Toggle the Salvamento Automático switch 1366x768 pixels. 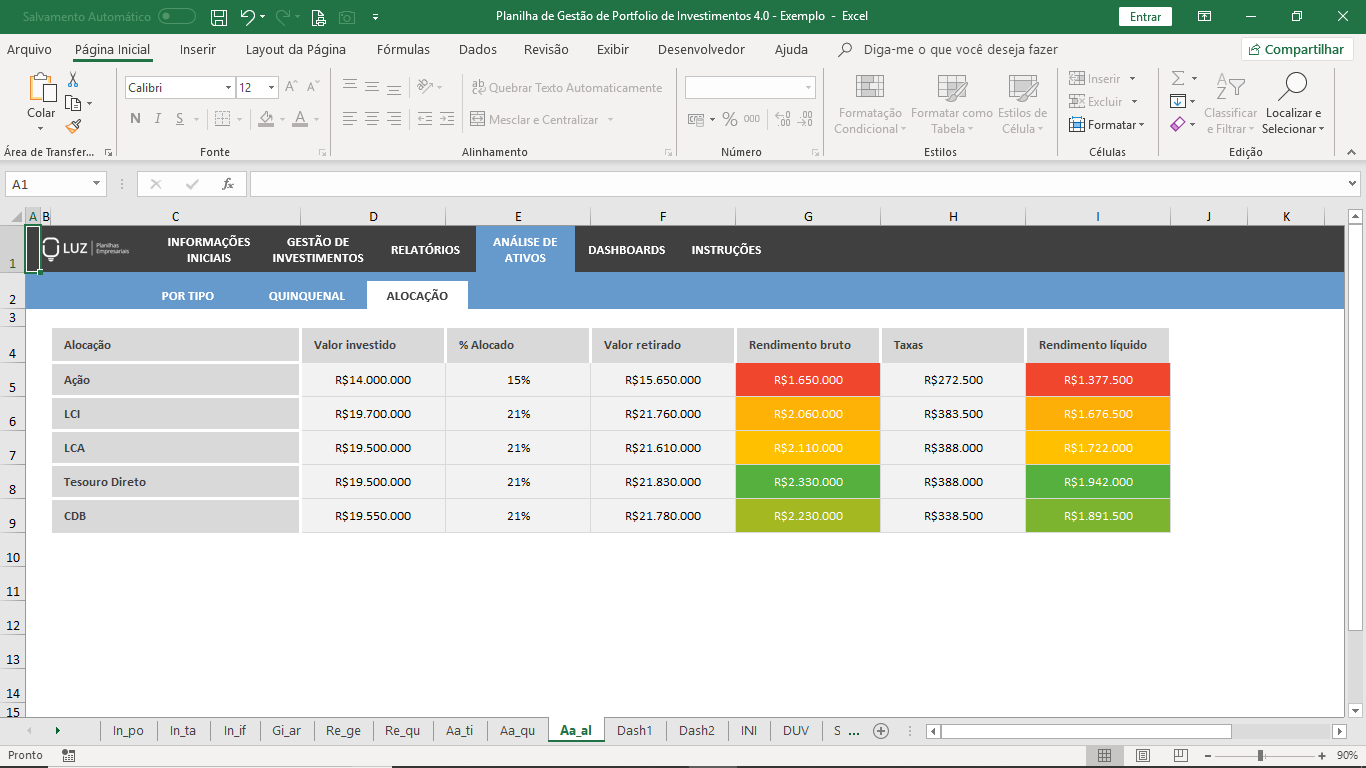[177, 17]
